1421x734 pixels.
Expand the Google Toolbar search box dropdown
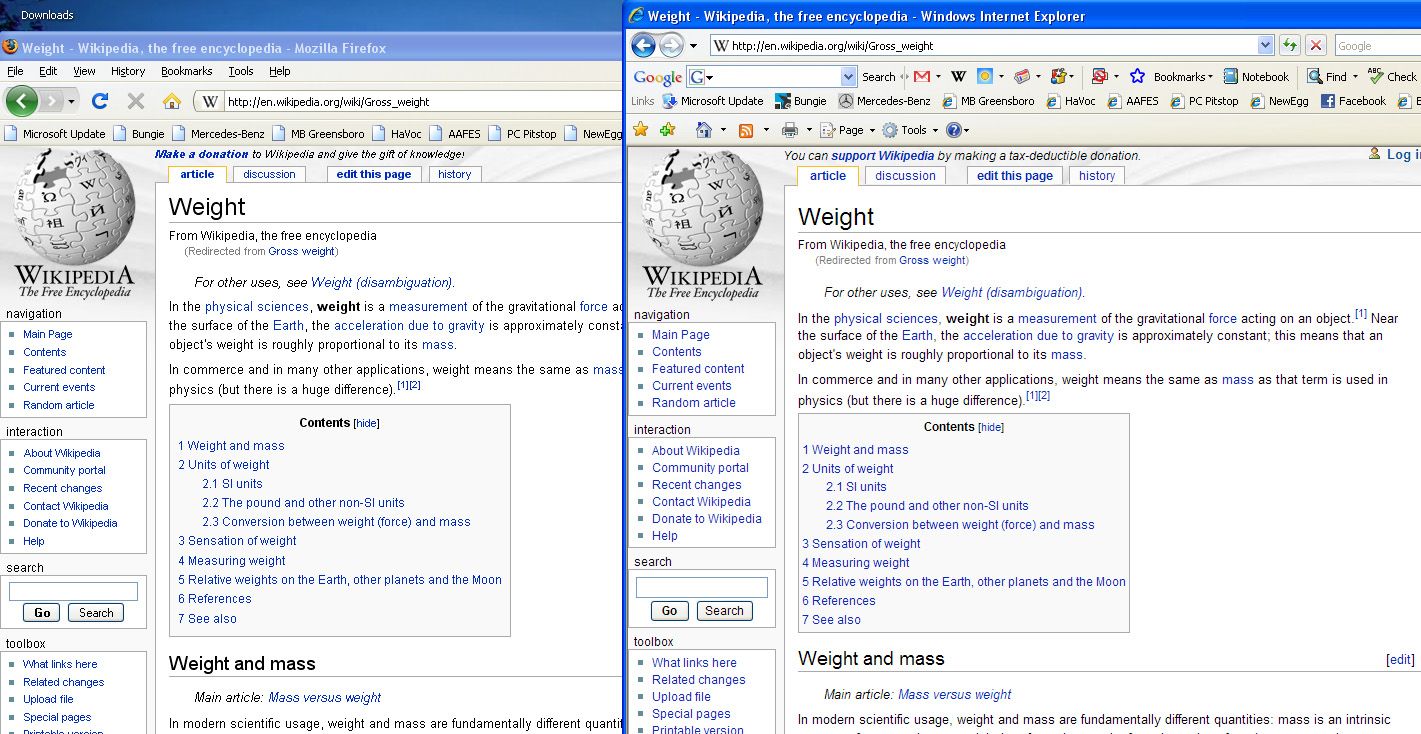point(849,76)
